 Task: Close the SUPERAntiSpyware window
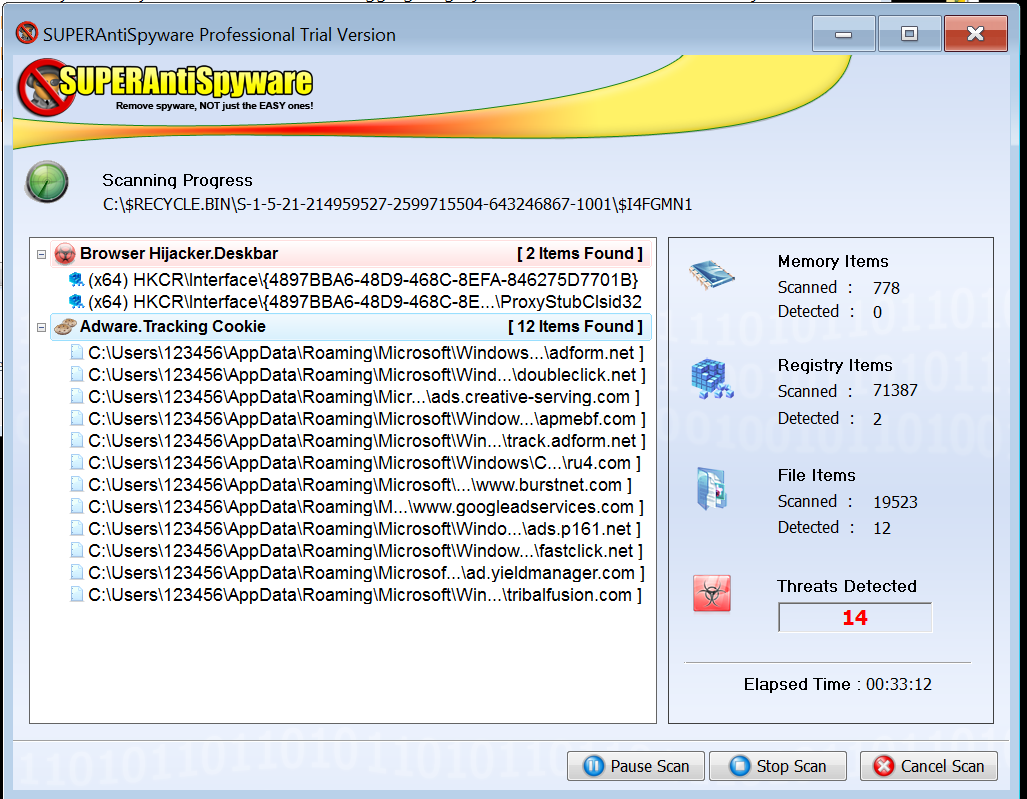(975, 33)
